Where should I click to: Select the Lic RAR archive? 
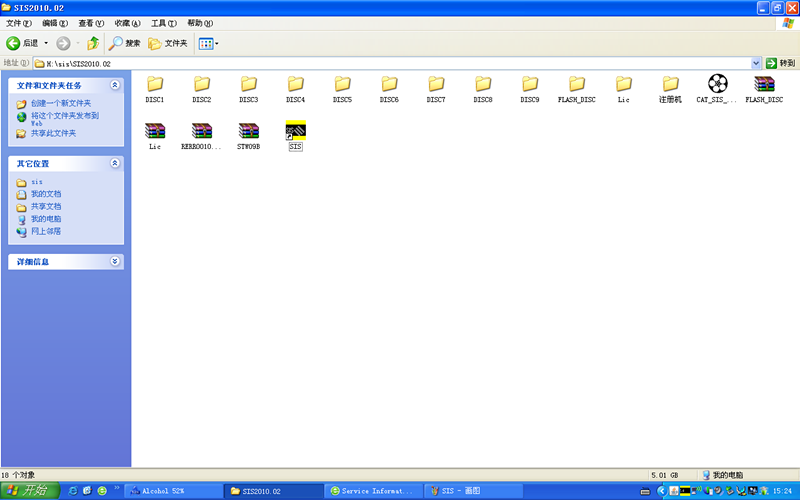click(x=155, y=136)
